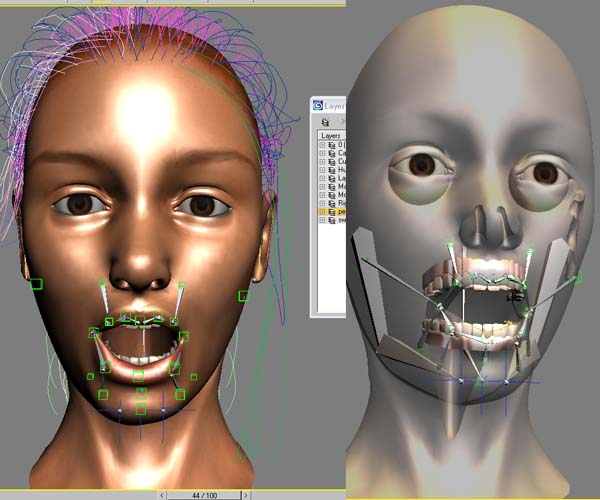The width and height of the screenshot is (600, 500).
Task: Expand the layer starting with 'Mo'
Action: point(322,195)
